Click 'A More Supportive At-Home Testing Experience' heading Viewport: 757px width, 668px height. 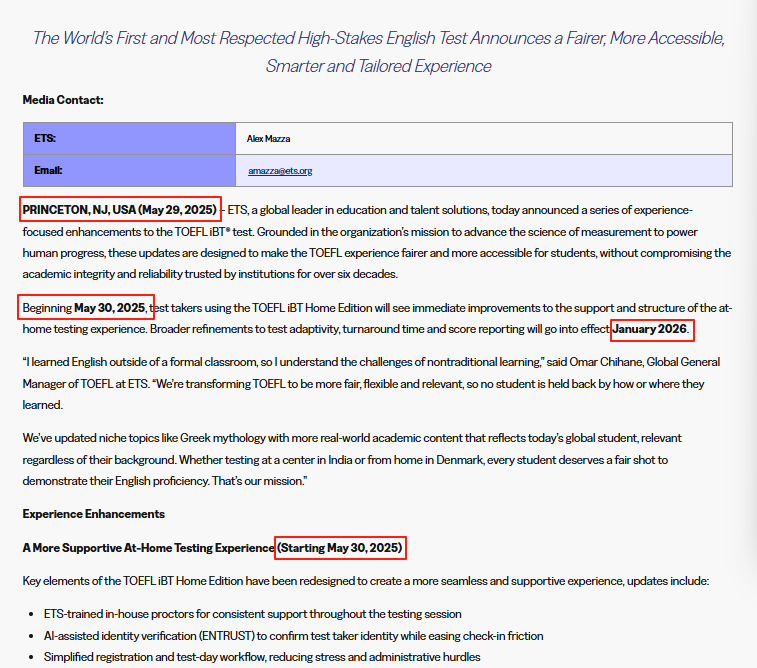tap(148, 548)
